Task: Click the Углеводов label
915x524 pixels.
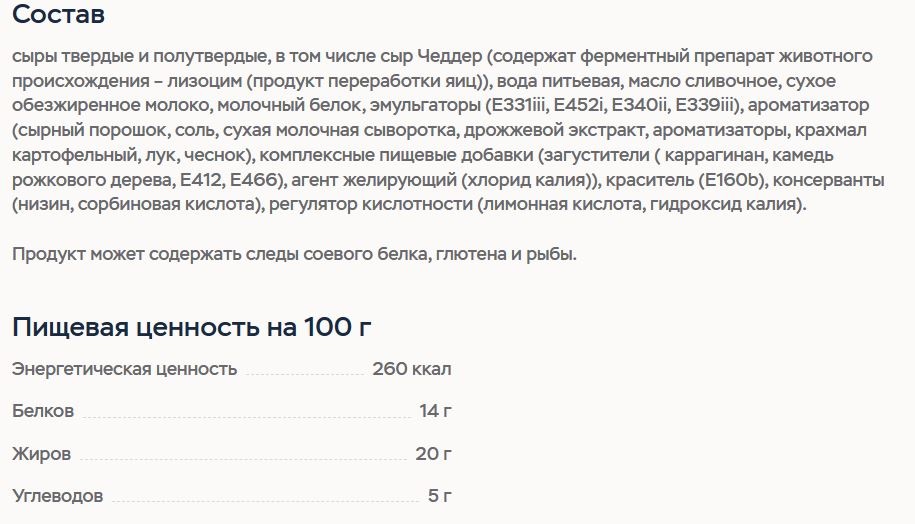Action: (x=58, y=496)
